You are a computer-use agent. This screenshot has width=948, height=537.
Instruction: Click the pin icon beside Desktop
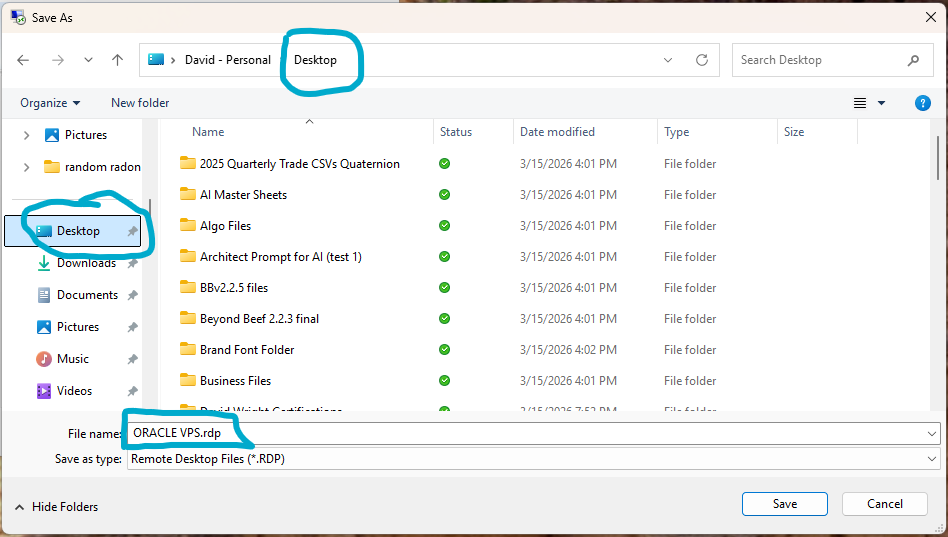click(132, 231)
